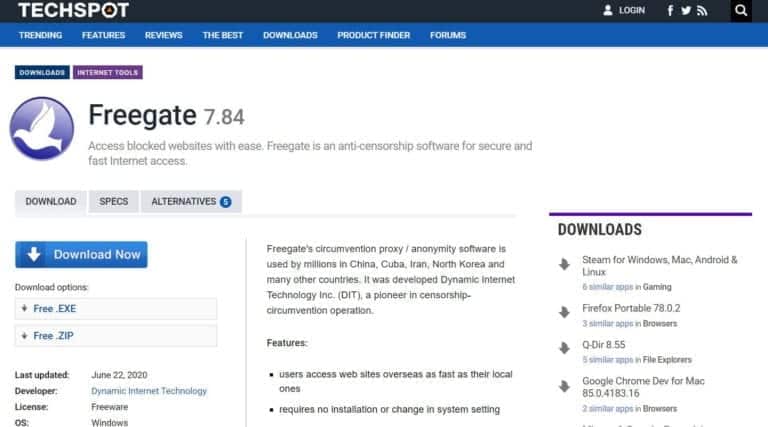Viewport: 768px width, 427px height.
Task: Click the Internet Tools category tag
Action: [109, 73]
